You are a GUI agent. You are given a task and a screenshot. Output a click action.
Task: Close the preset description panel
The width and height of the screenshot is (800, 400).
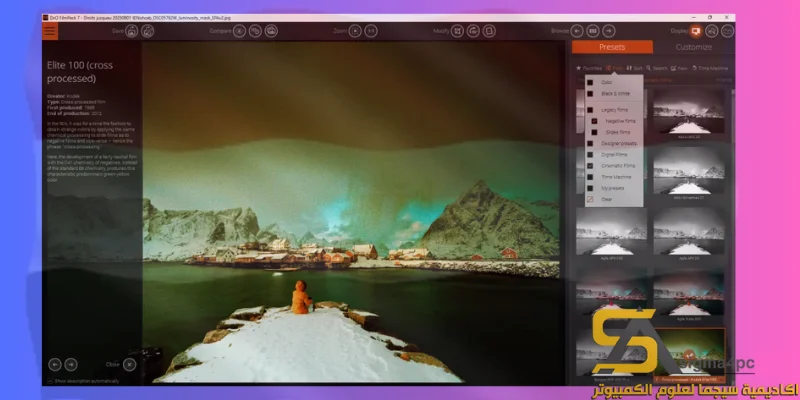[x=130, y=364]
